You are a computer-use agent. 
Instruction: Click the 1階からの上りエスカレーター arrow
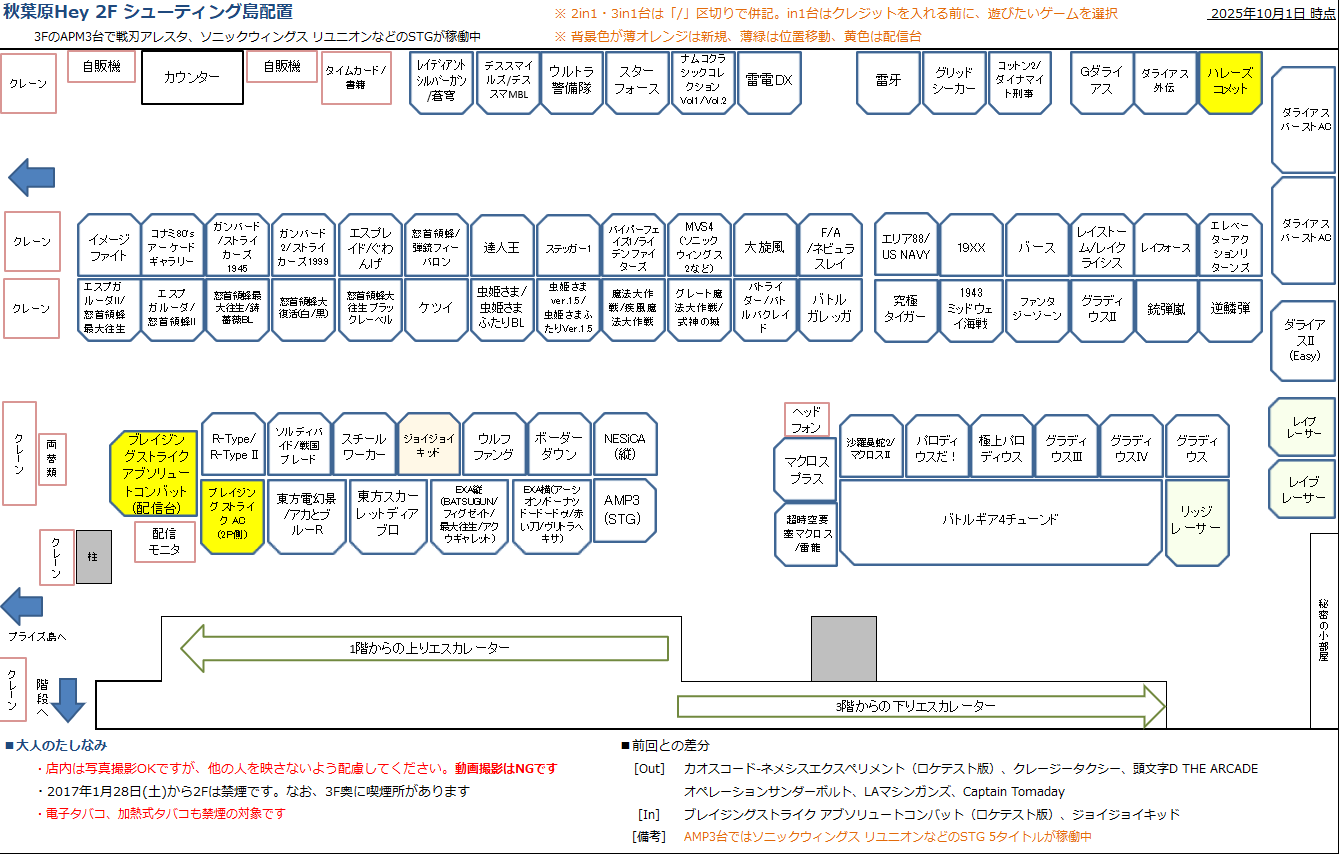pyautogui.click(x=424, y=648)
